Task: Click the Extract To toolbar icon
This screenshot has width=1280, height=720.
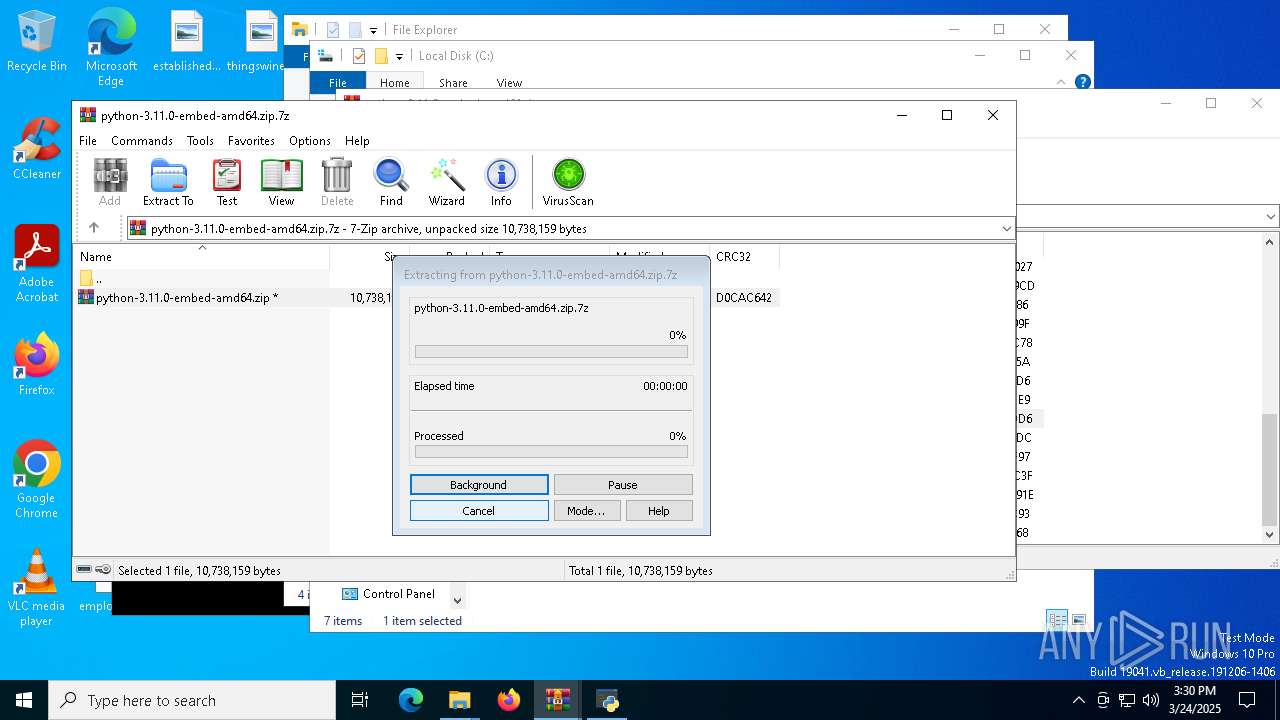Action: click(168, 183)
